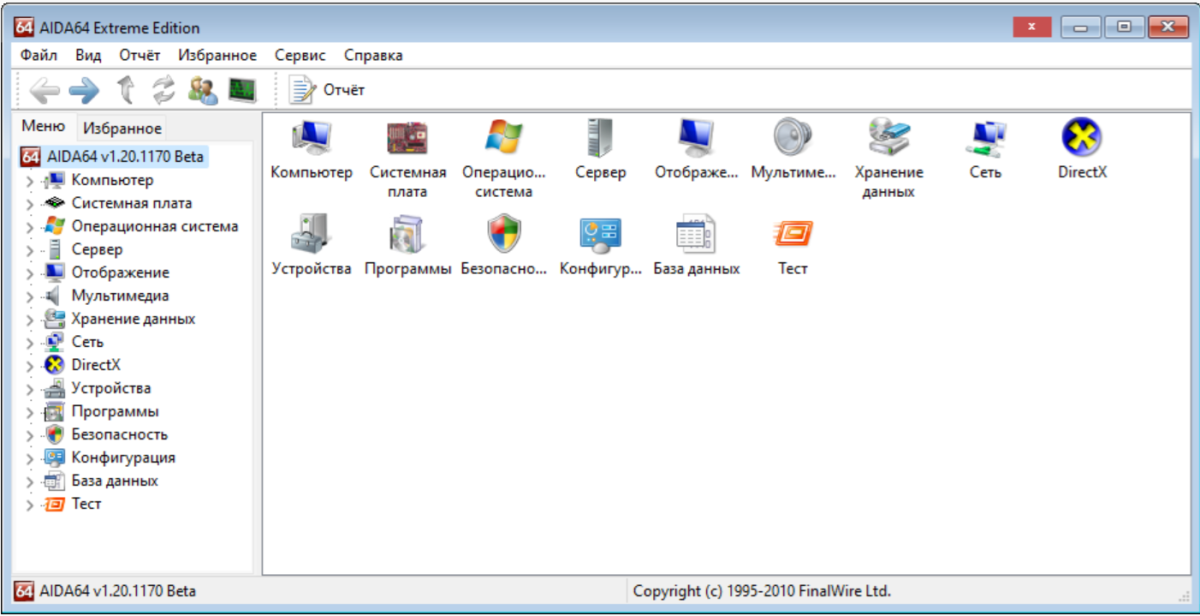Open the Вид menu

[x=88, y=55]
